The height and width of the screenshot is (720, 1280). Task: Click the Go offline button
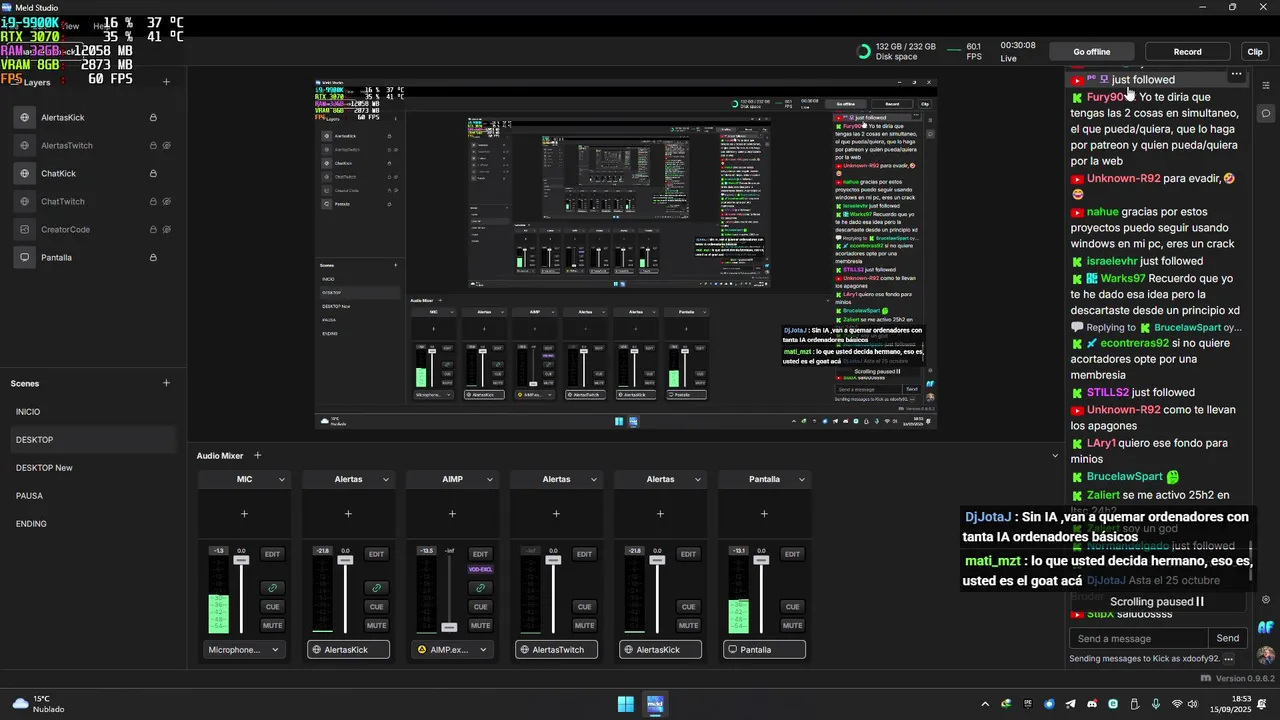[x=1092, y=52]
